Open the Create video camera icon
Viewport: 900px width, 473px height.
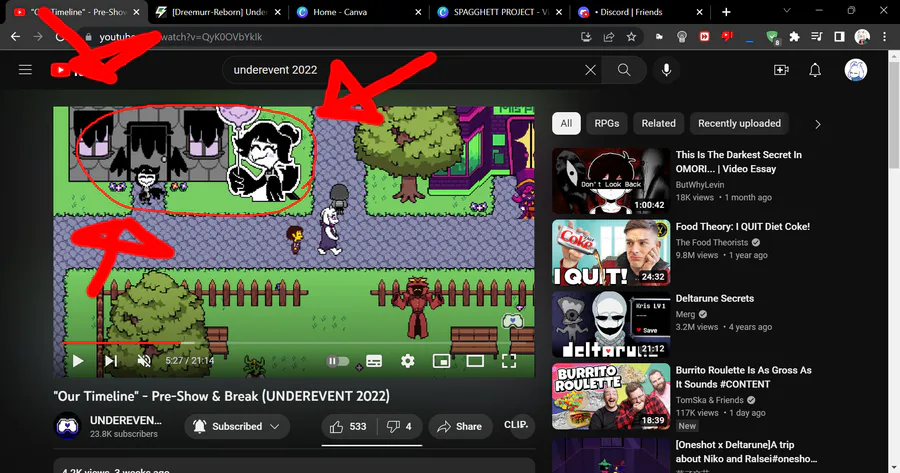click(x=781, y=70)
